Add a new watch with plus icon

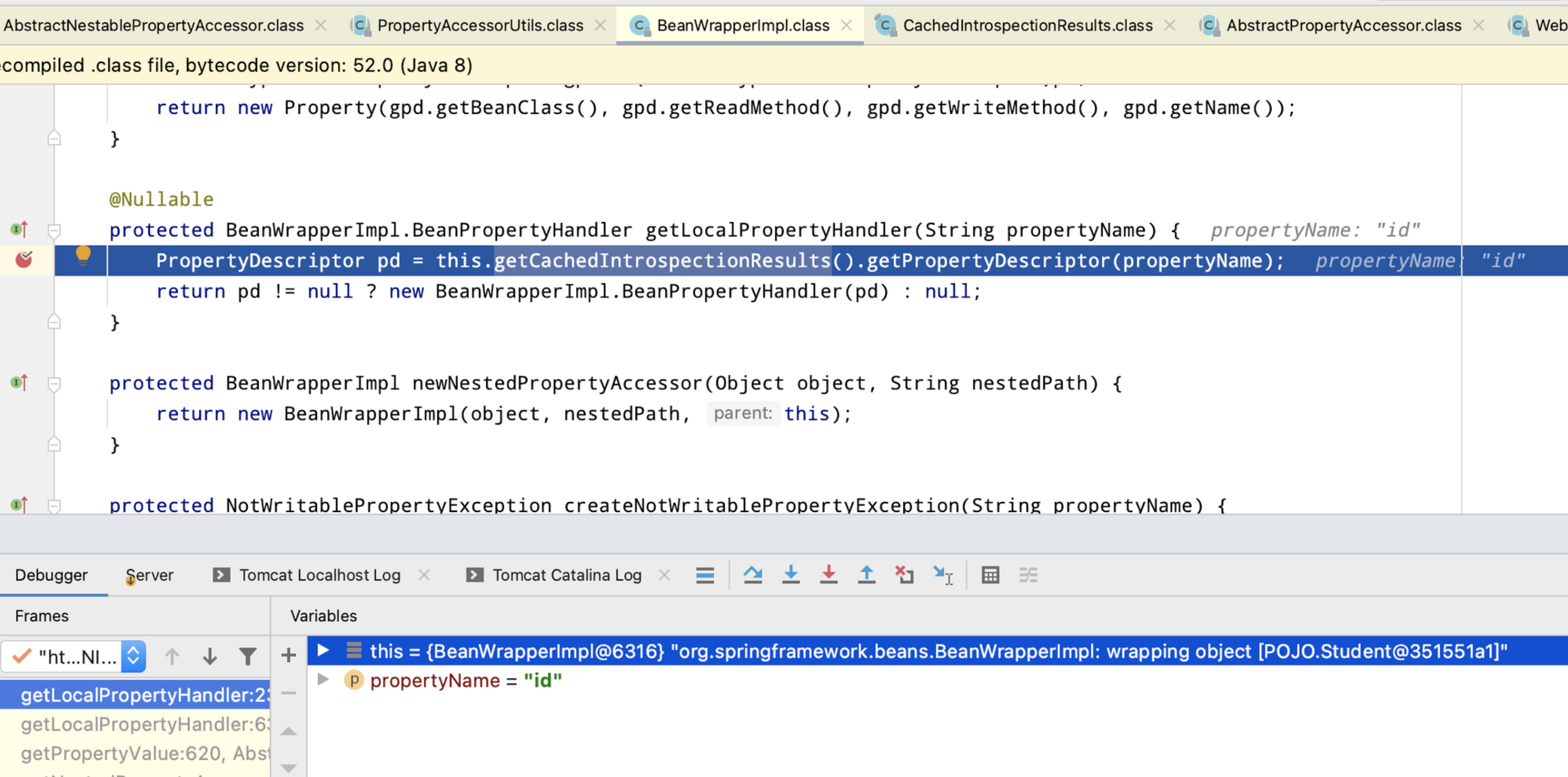[x=288, y=655]
